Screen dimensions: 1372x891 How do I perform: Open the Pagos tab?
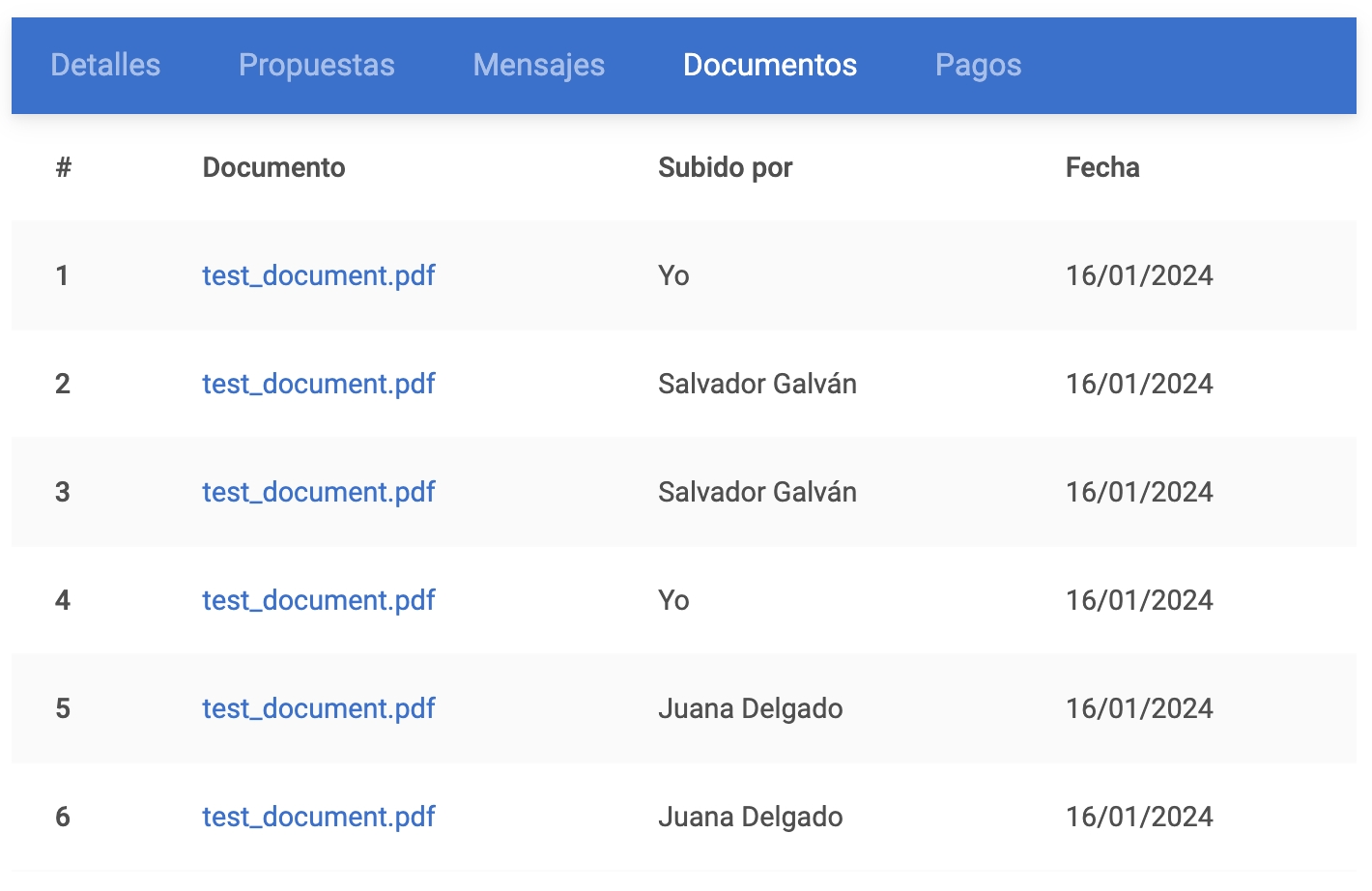(978, 65)
